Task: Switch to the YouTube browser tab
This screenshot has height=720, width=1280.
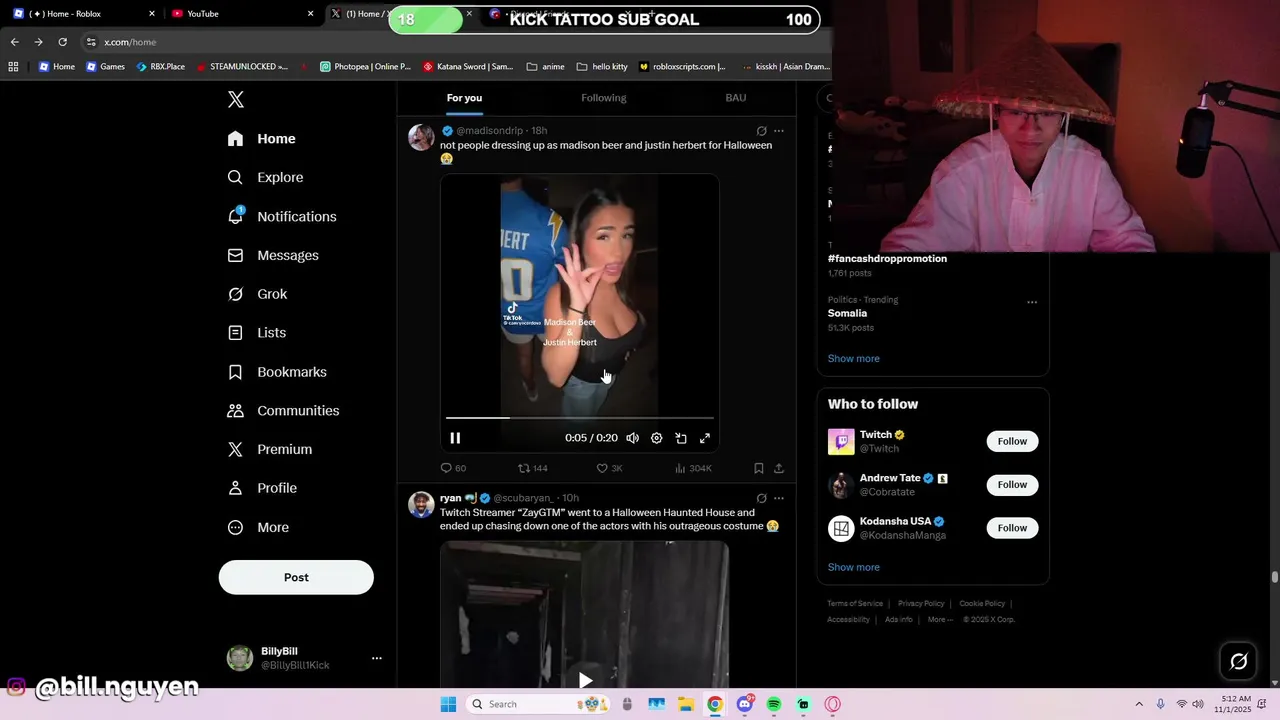Action: click(240, 14)
